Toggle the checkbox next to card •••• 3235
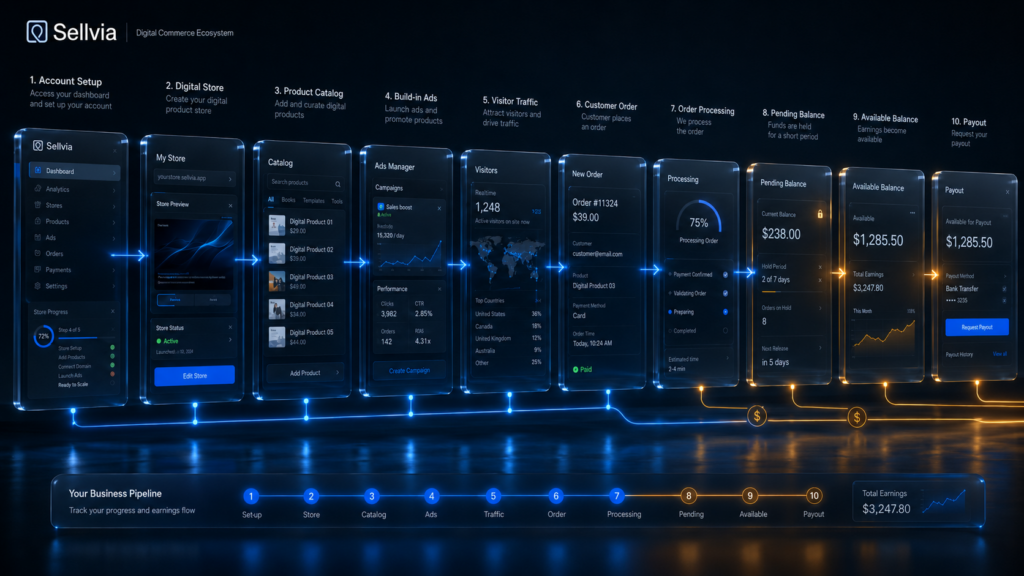This screenshot has height=576, width=1024. (1004, 300)
